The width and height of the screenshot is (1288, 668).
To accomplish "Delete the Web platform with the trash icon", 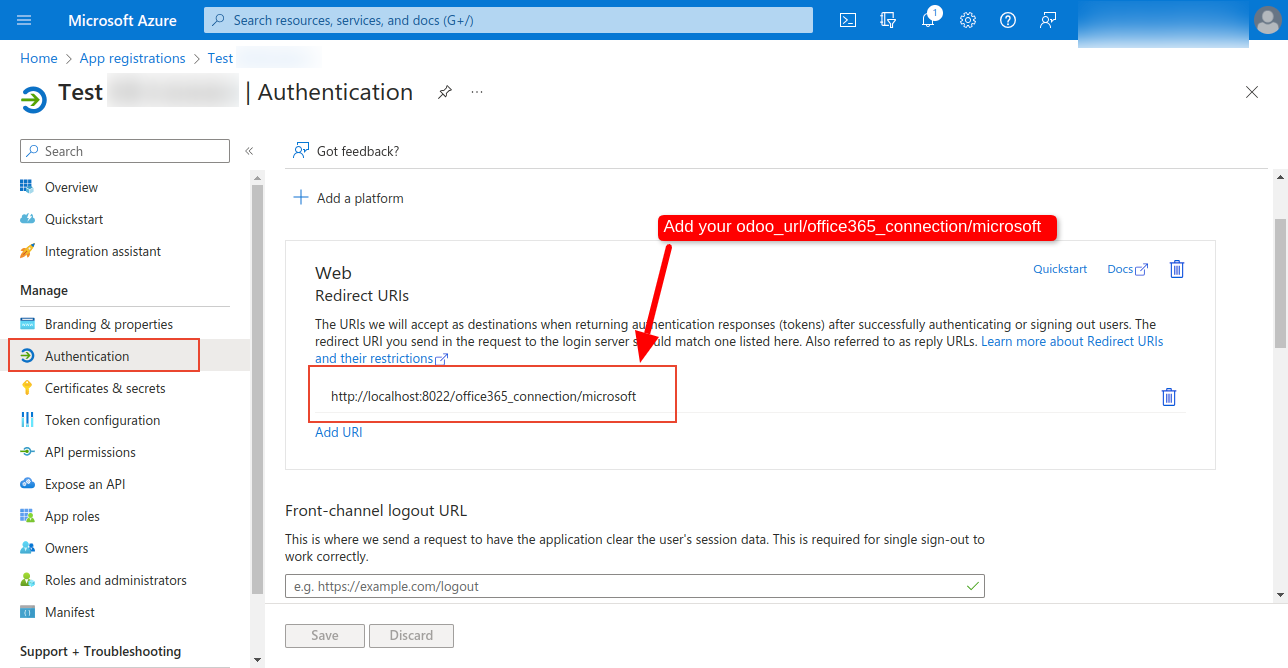I will [1177, 269].
